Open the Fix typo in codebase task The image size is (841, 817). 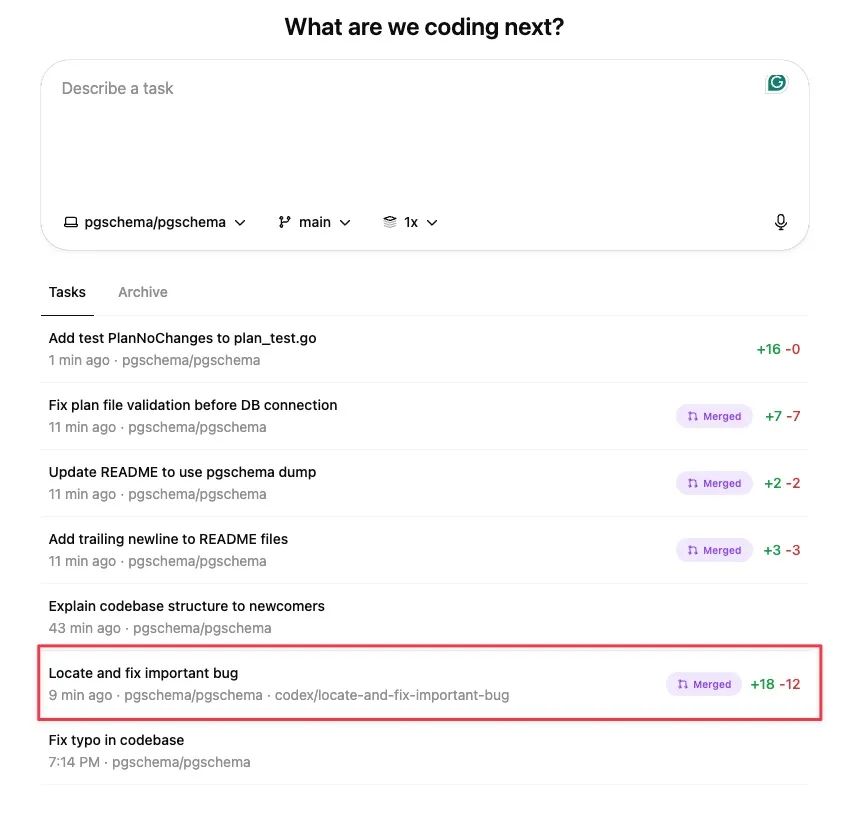click(116, 740)
